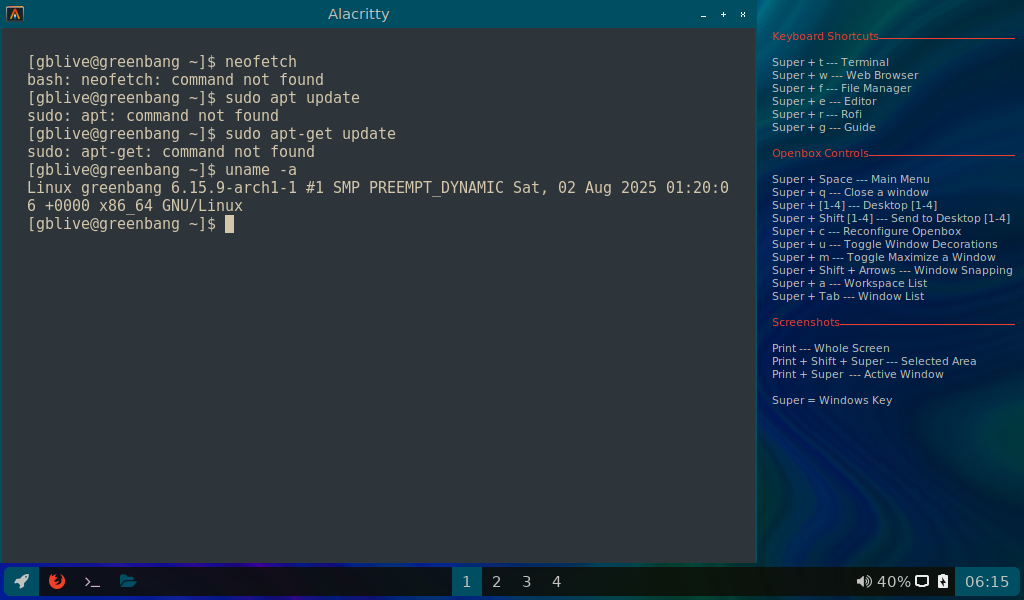Click 'Super + c --- Reconfigure Openbox' text

coord(867,232)
